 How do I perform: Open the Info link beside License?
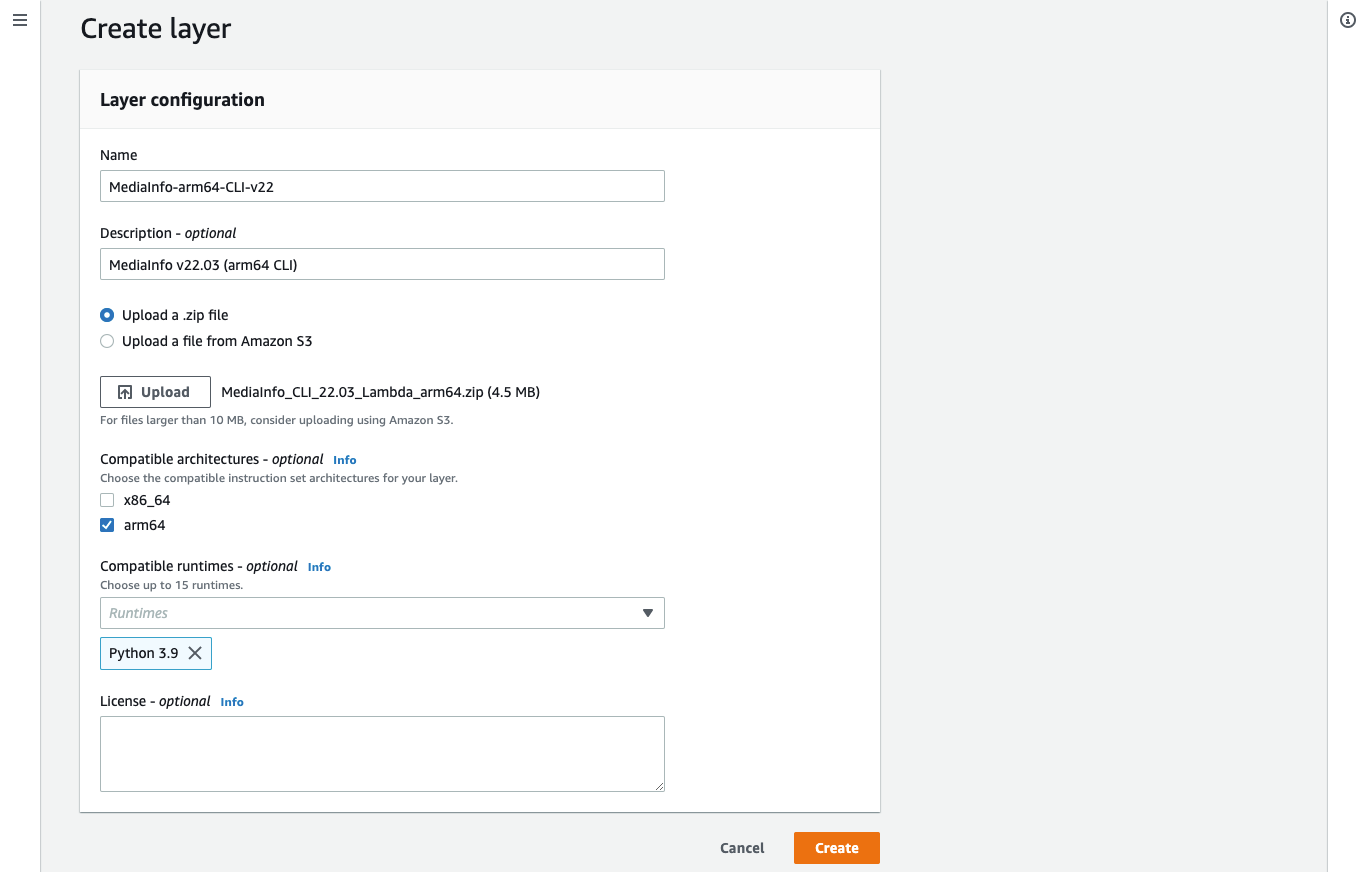pyautogui.click(x=231, y=702)
